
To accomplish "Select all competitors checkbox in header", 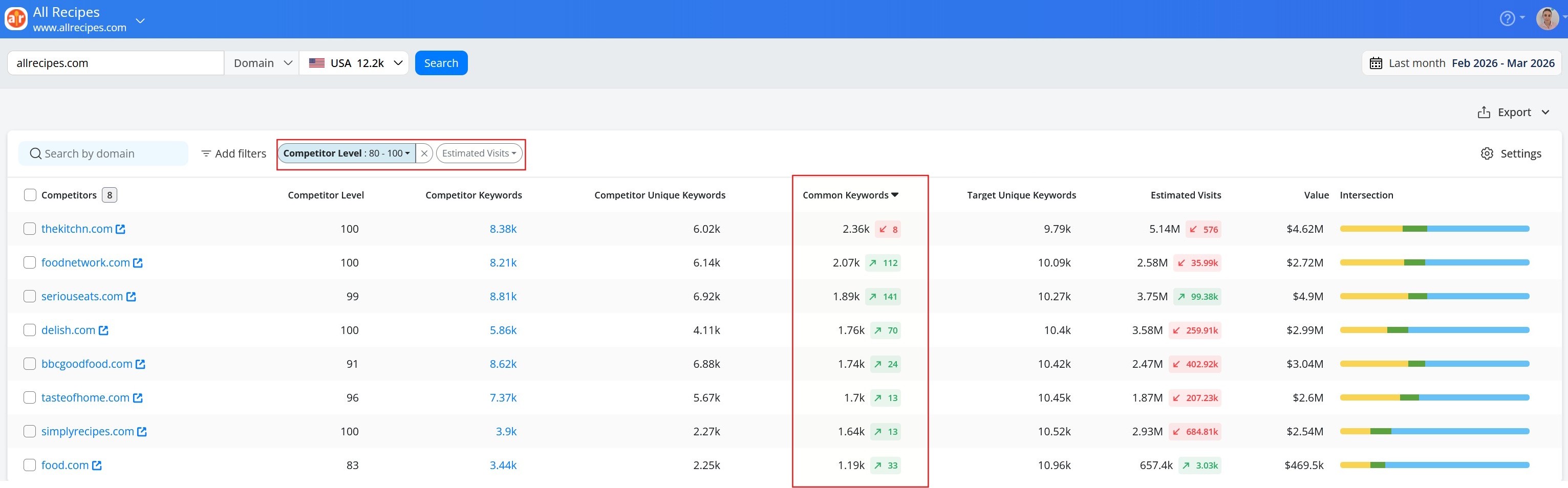I will pos(30,195).
